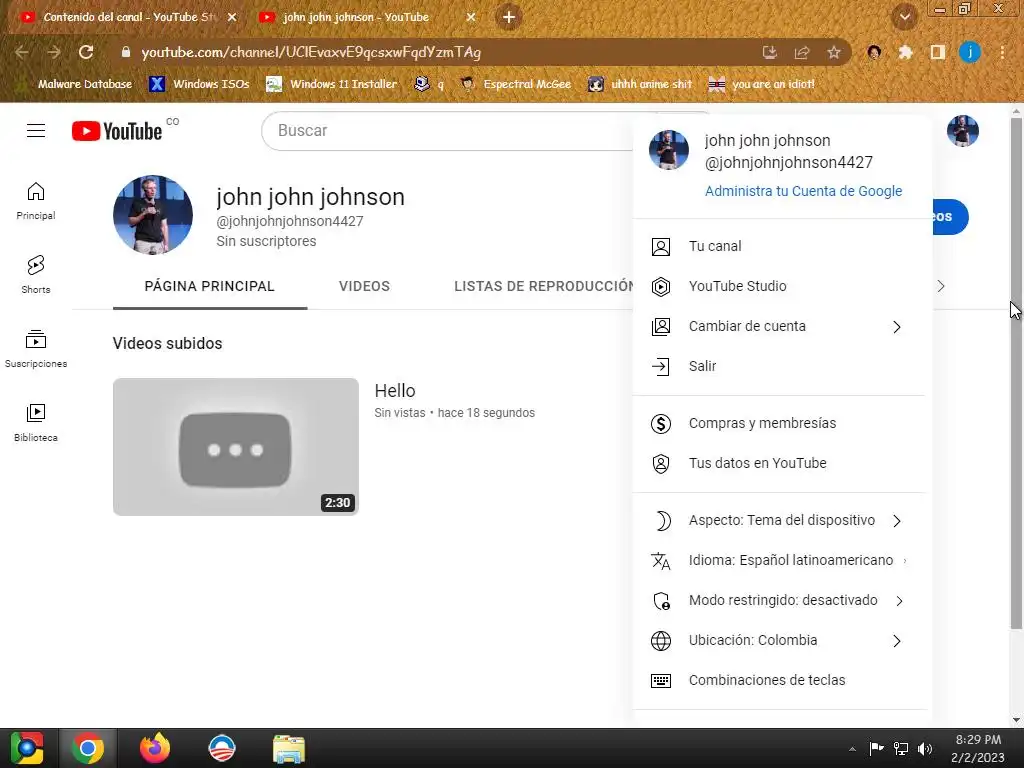Image resolution: width=1024 pixels, height=768 pixels.
Task: Open Malware Database bookmark
Action: [x=76, y=84]
